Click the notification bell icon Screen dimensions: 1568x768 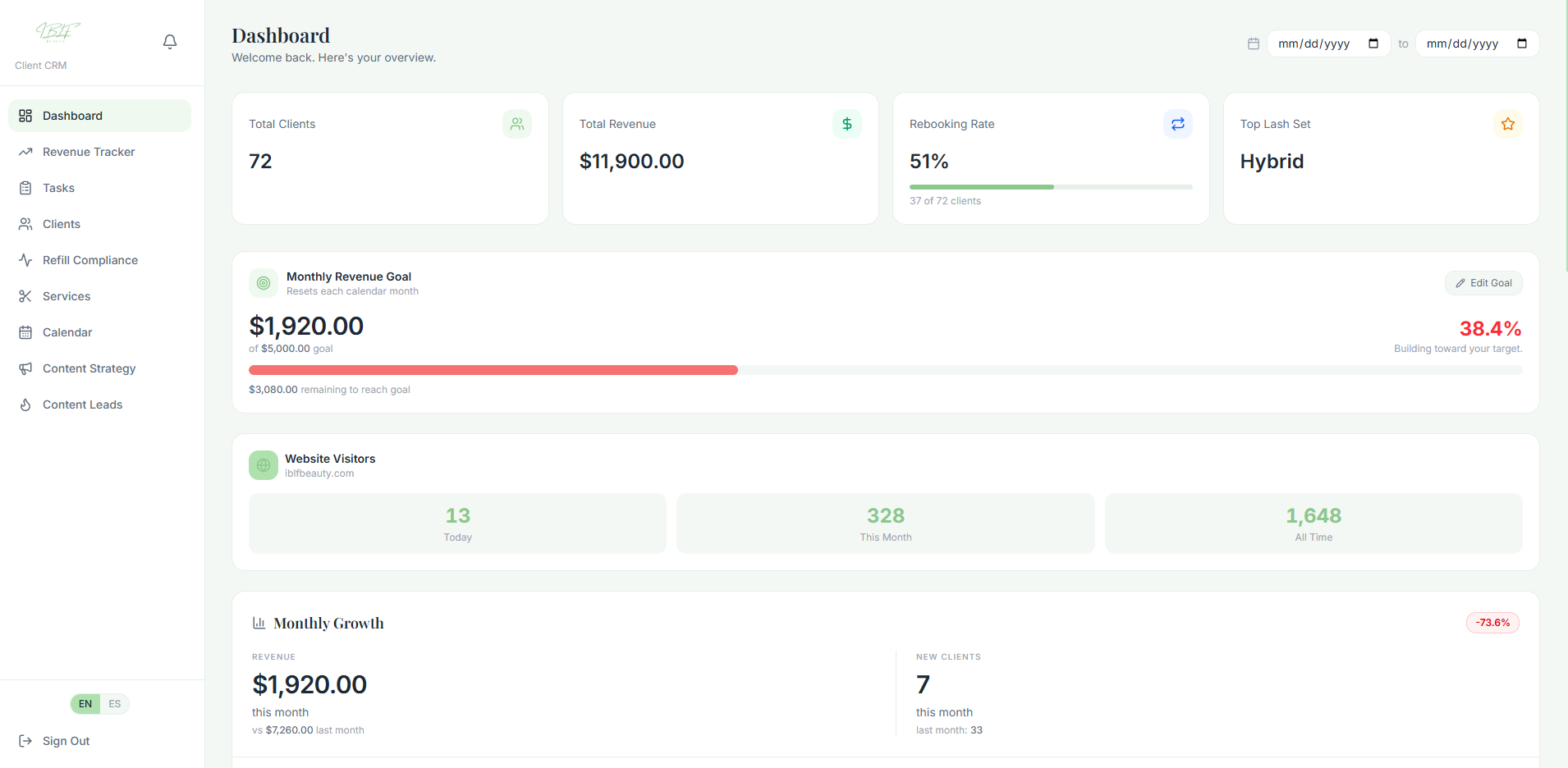pos(170,42)
